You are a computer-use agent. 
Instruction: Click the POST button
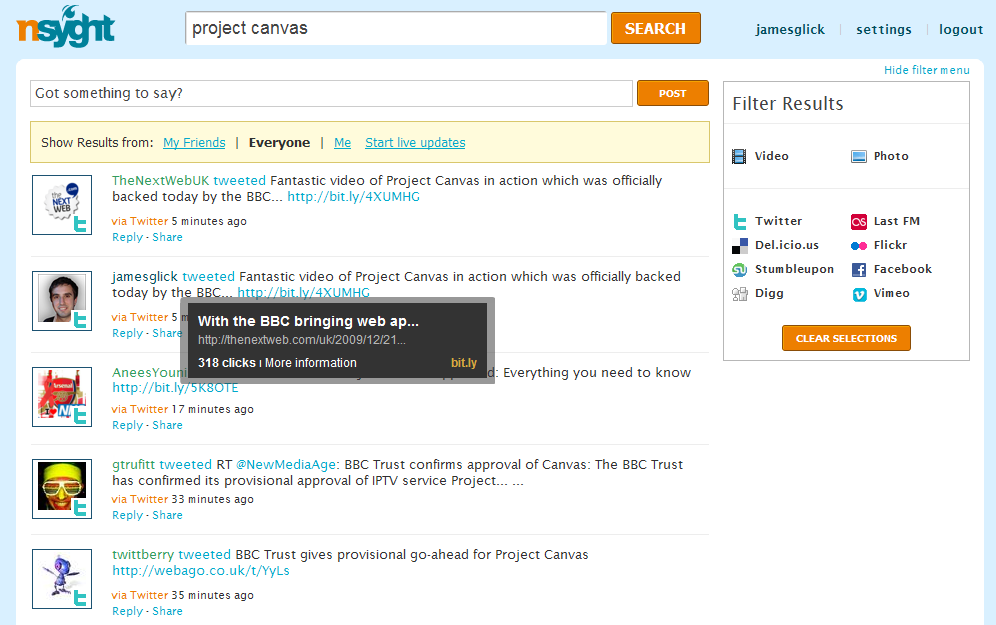(673, 93)
